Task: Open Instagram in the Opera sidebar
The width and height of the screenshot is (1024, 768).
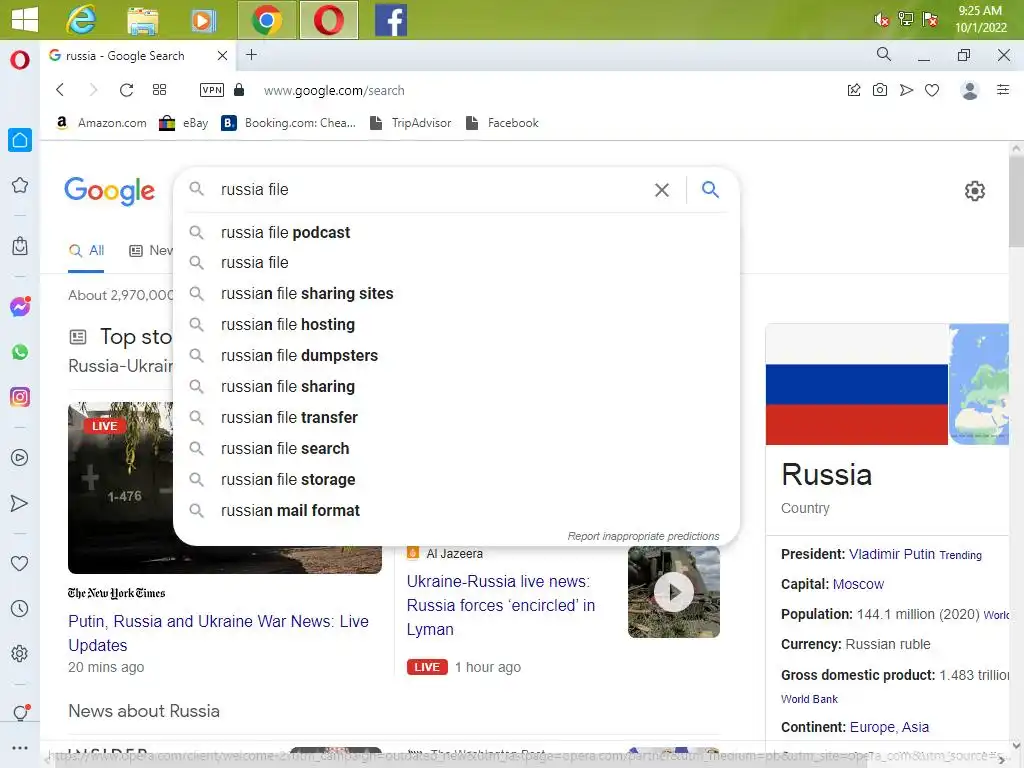Action: point(20,397)
